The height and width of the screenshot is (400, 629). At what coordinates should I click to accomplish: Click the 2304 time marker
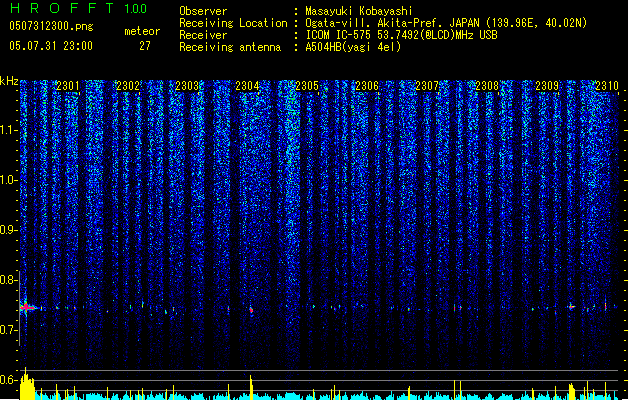pyautogui.click(x=248, y=86)
